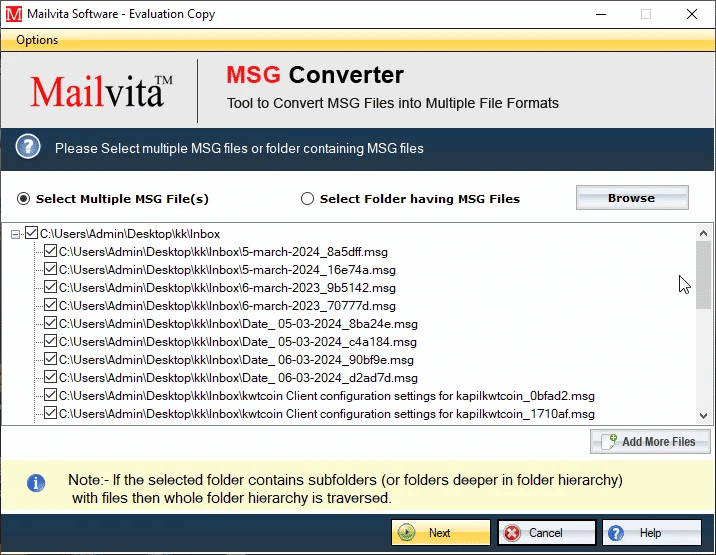Select the Date_ 05-03-2024_8ba24e.msg row
This screenshot has height=555, width=716.
(x=238, y=324)
